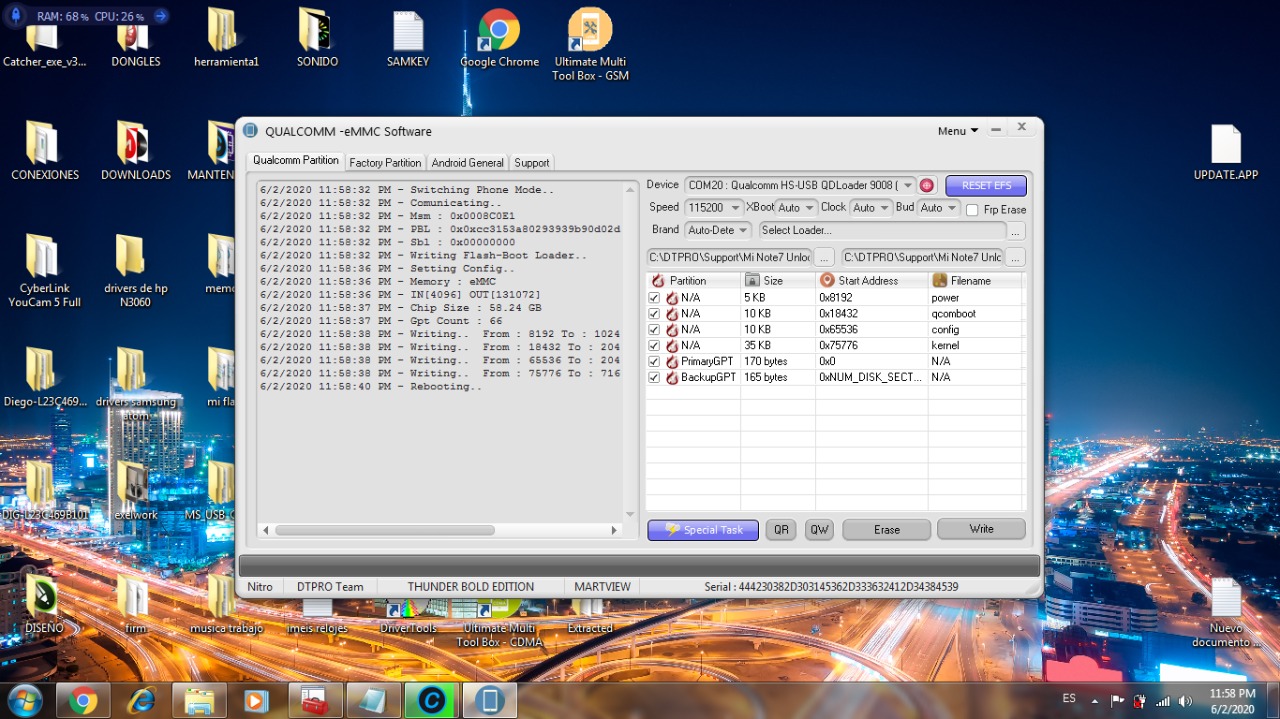Click the Serial number status bar text

tap(831, 587)
